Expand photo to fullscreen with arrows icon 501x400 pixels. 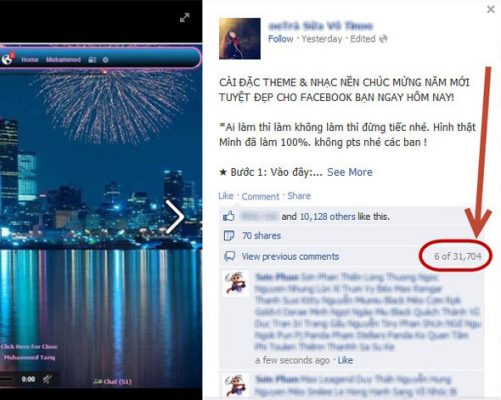(x=184, y=18)
